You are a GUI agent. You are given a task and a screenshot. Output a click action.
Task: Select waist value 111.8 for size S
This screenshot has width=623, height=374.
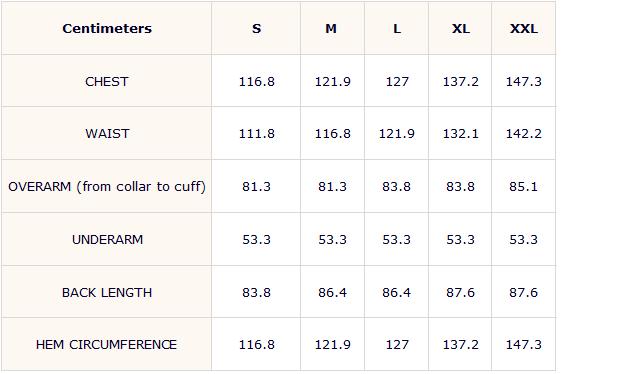(x=256, y=134)
